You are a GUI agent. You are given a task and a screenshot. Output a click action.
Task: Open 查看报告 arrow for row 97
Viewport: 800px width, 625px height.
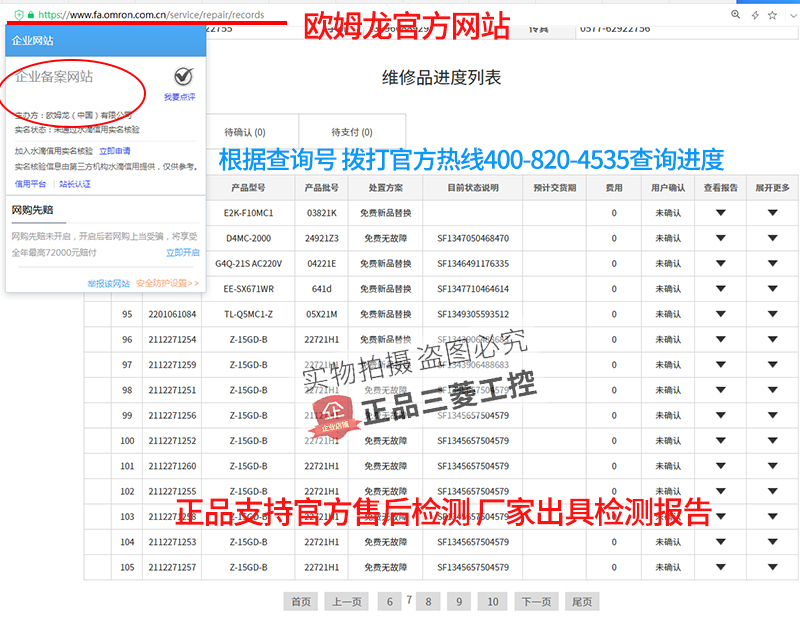720,365
